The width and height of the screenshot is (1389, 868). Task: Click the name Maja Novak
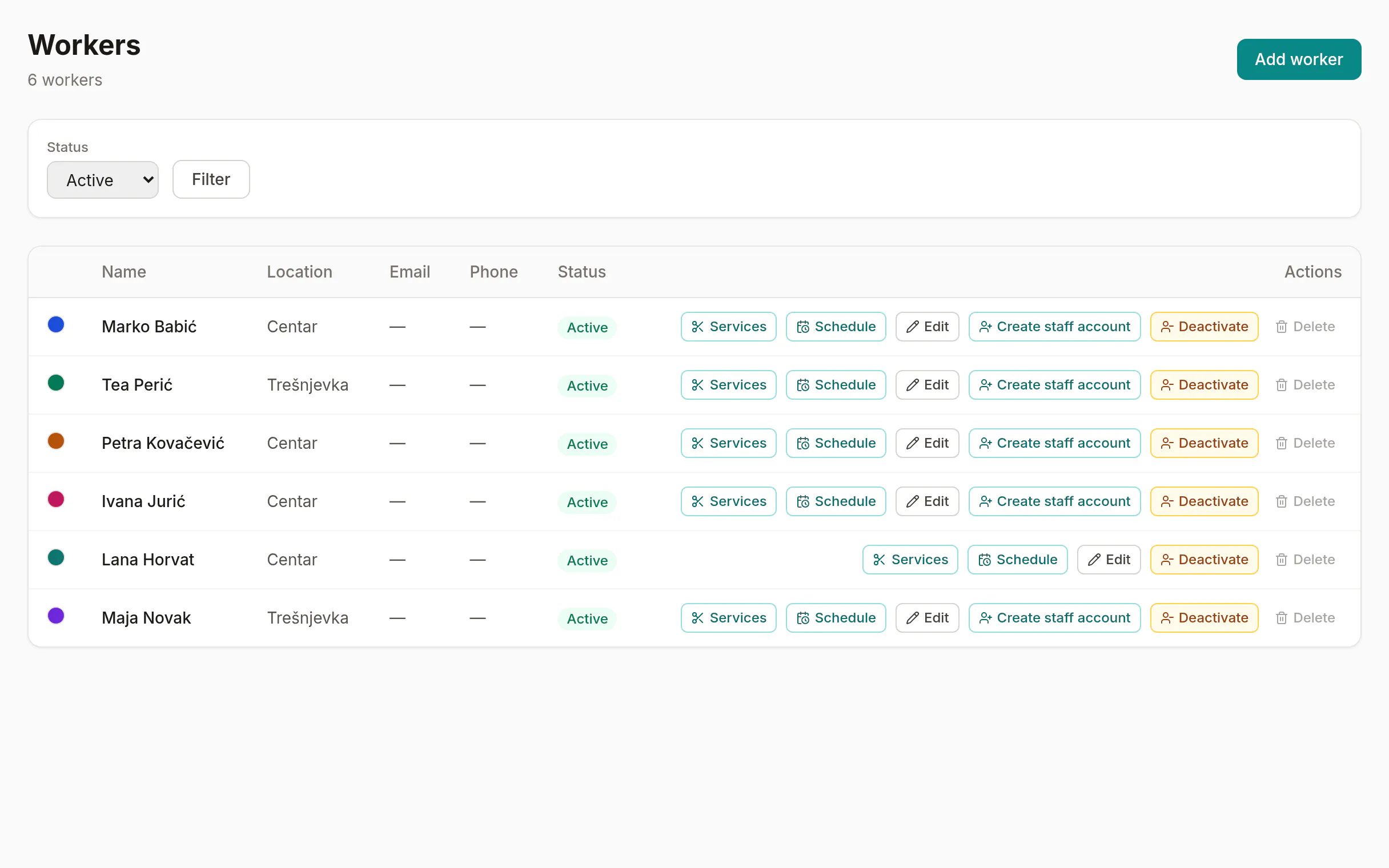click(146, 618)
